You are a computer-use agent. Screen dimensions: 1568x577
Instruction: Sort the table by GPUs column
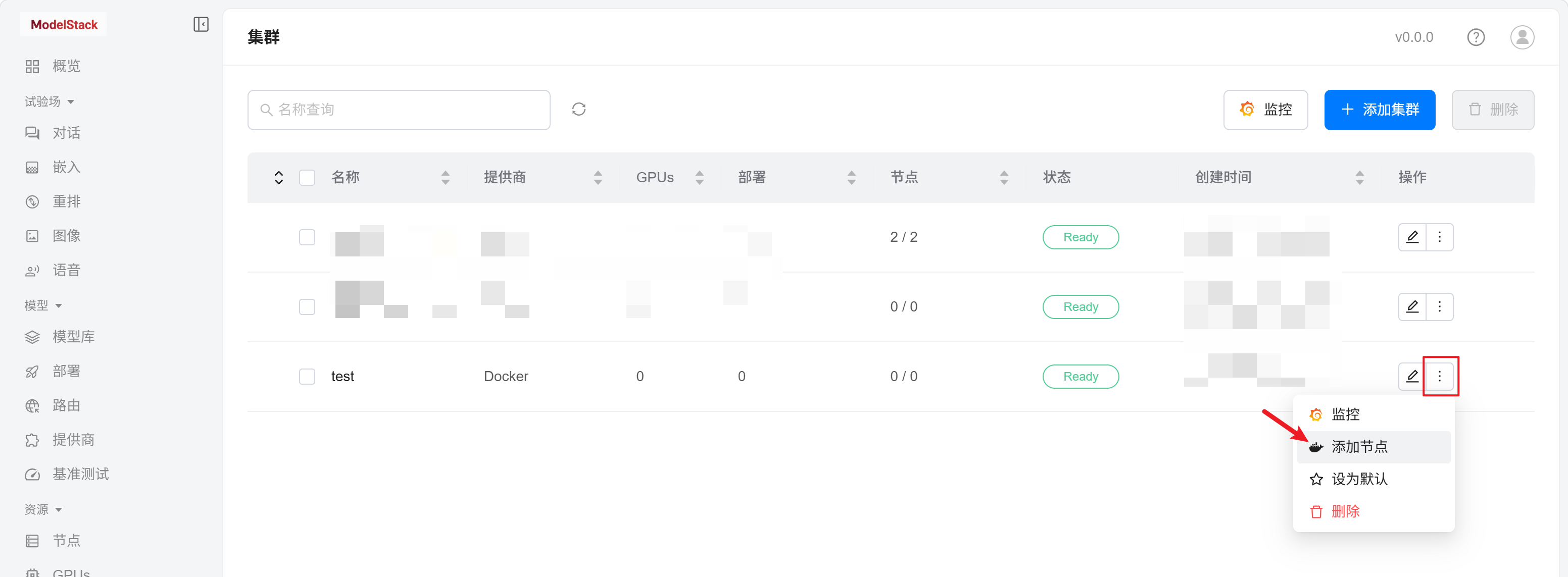pos(700,178)
